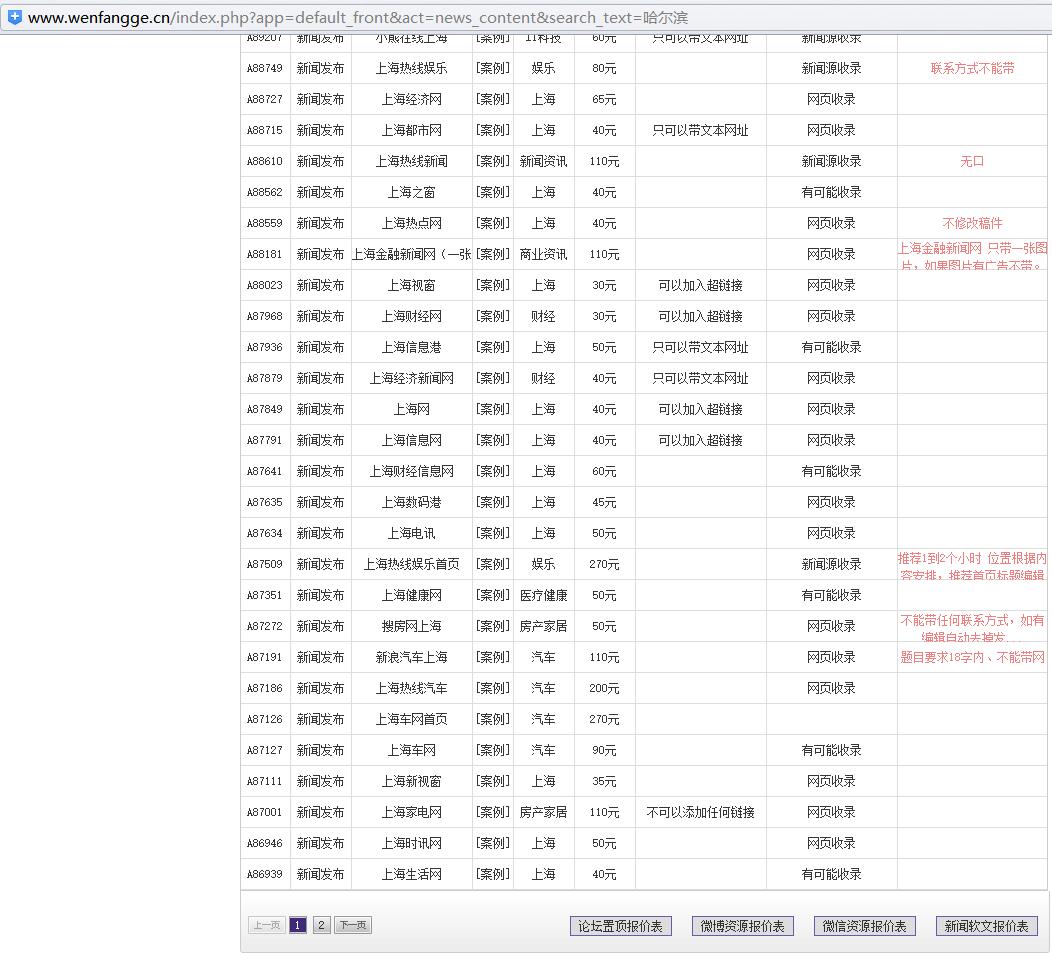Go to page 2 of results
Viewport: 1052px width, 953px height.
coord(321,925)
